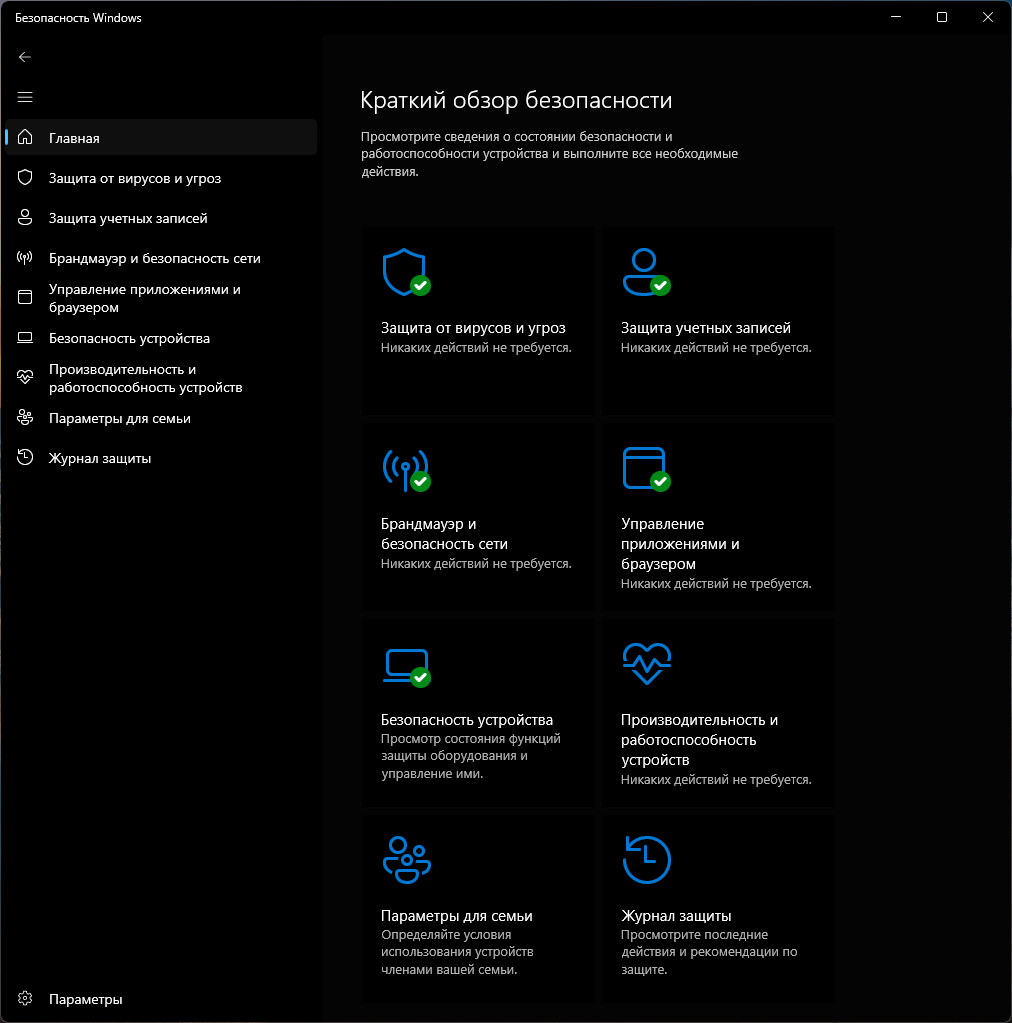This screenshot has height=1023, width=1012.
Task: Click the large laptop device security icon
Action: point(406,666)
